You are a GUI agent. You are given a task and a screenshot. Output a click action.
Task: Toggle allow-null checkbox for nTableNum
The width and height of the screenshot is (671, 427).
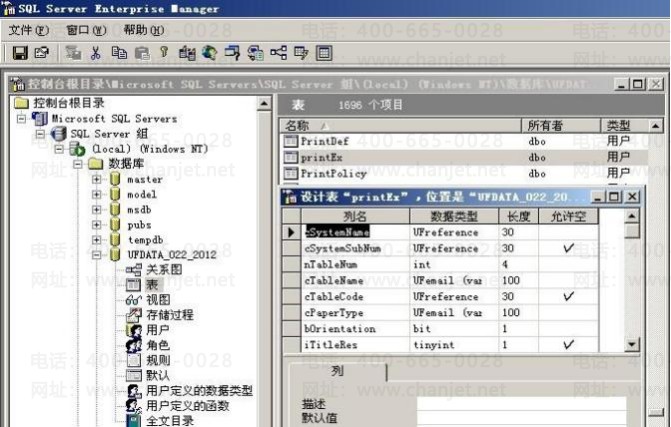click(568, 264)
